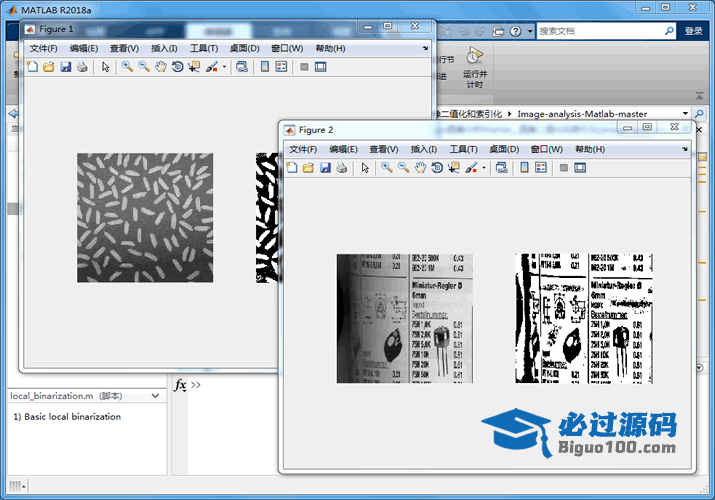
Task: Expand the current folder path dropdown
Action: tap(685, 114)
